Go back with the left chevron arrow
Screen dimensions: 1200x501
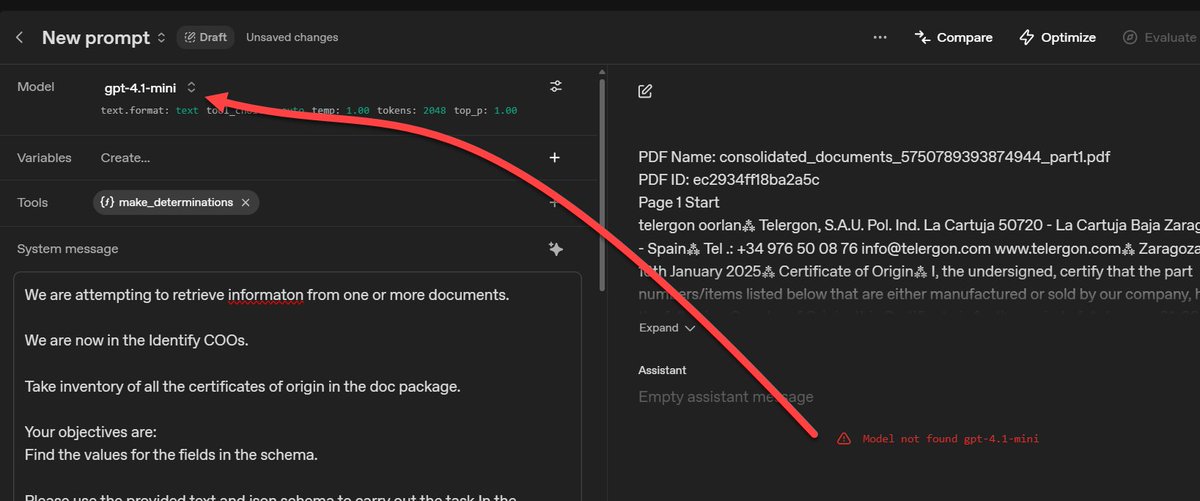[19, 38]
